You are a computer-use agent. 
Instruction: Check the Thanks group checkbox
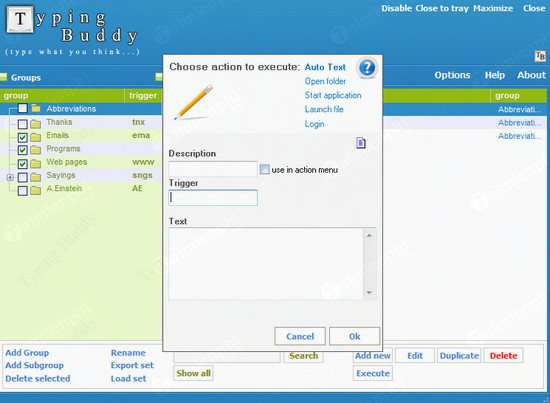click(22, 124)
